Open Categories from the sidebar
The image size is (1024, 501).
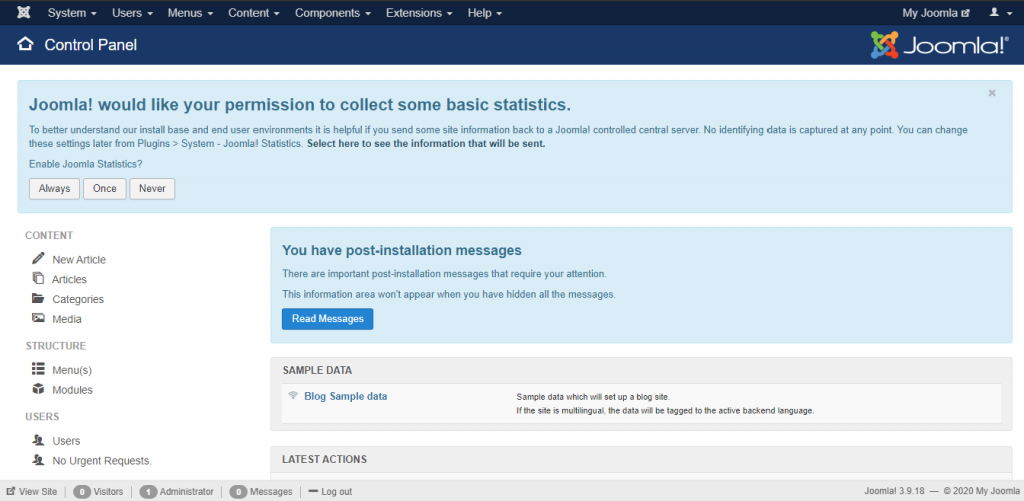coord(78,299)
